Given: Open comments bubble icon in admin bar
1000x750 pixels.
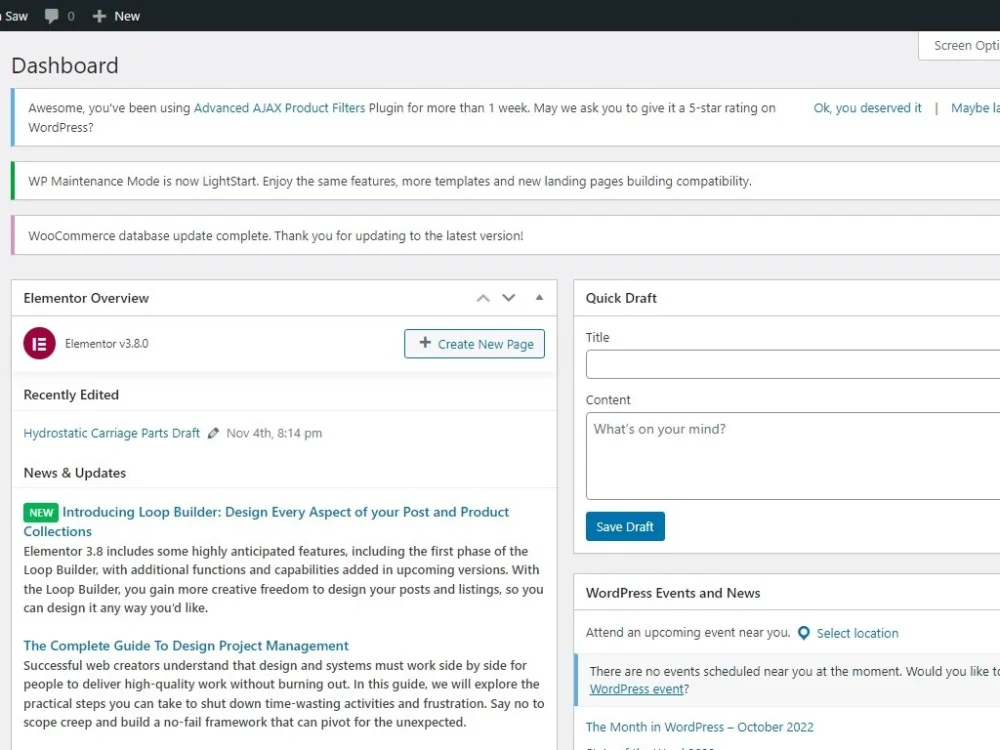Looking at the screenshot, I should point(52,16).
